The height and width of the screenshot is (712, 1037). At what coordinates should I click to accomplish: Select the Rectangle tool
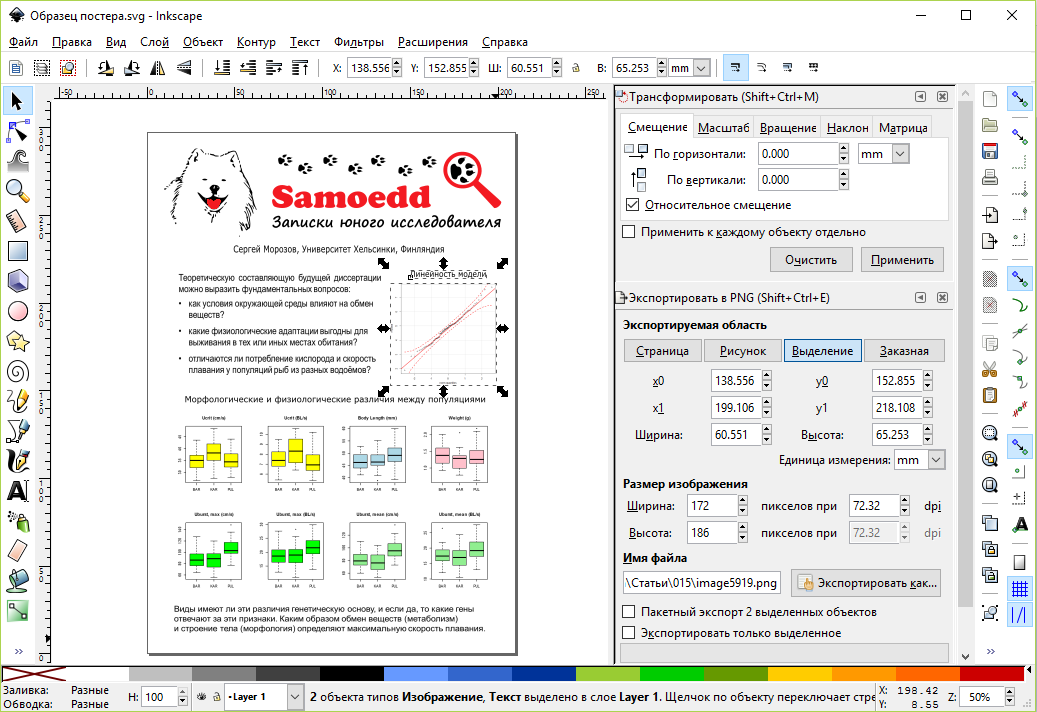(17, 250)
